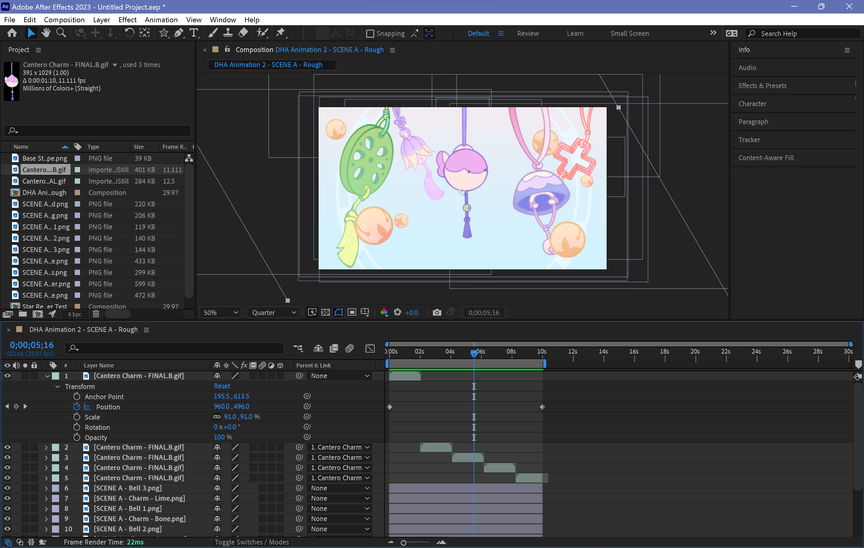The width and height of the screenshot is (864, 548).
Task: Click Reset in Transform row
Action: point(222,387)
